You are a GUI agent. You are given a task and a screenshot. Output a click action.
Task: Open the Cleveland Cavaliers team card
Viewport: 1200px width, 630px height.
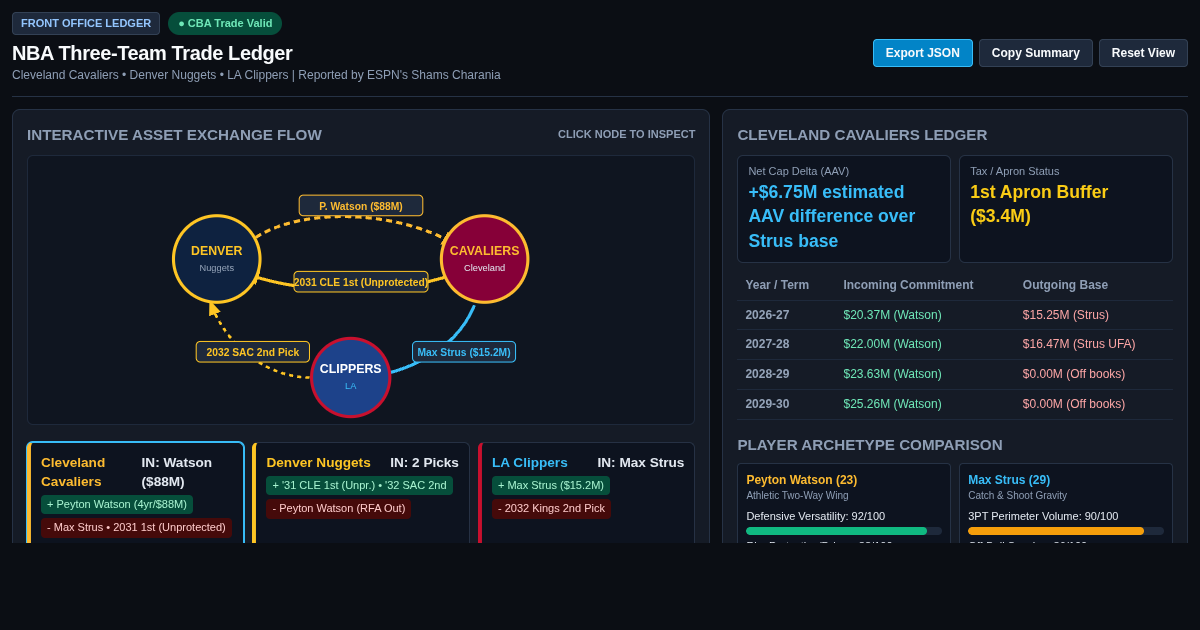[135, 493]
